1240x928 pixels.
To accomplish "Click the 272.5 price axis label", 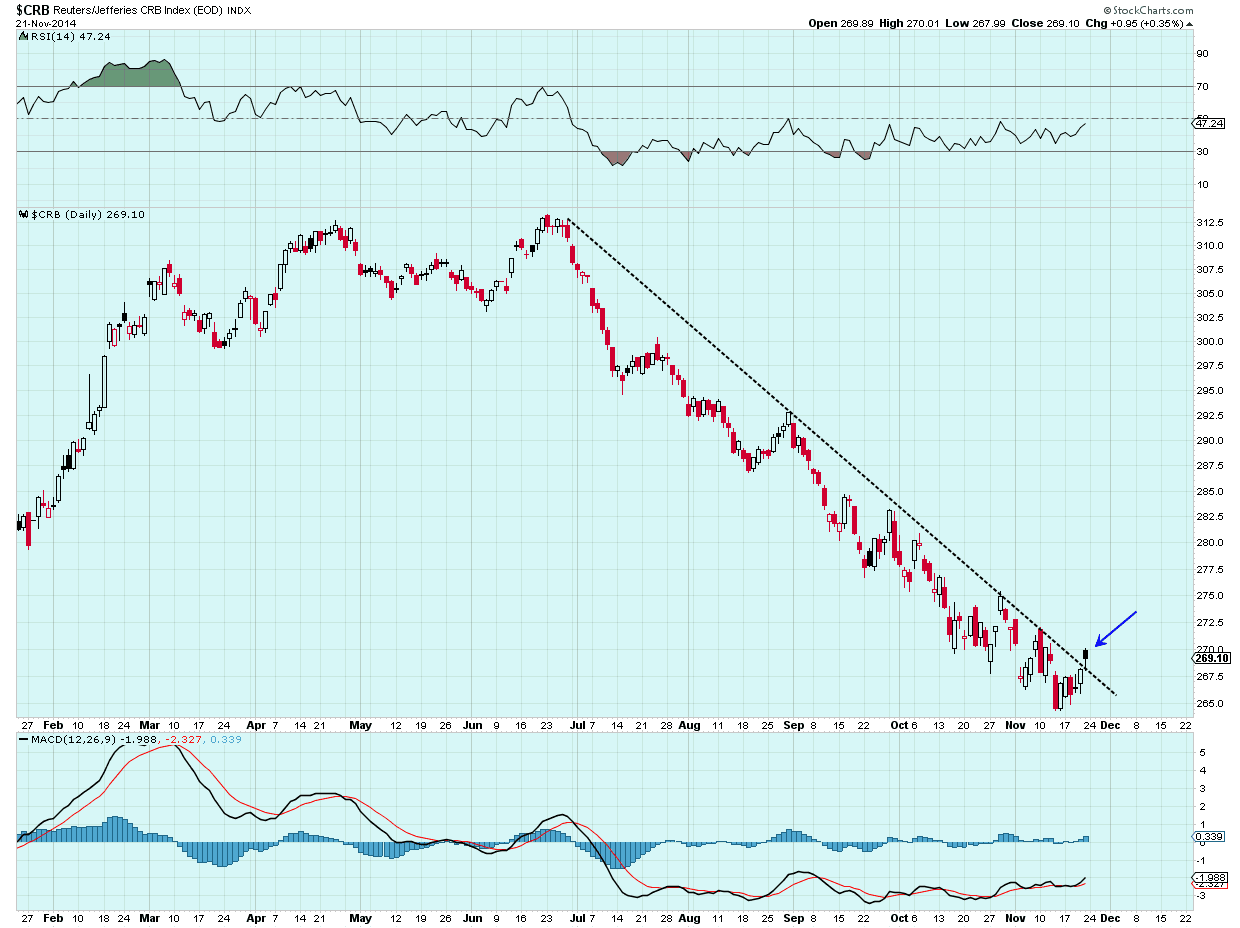I will [1209, 622].
